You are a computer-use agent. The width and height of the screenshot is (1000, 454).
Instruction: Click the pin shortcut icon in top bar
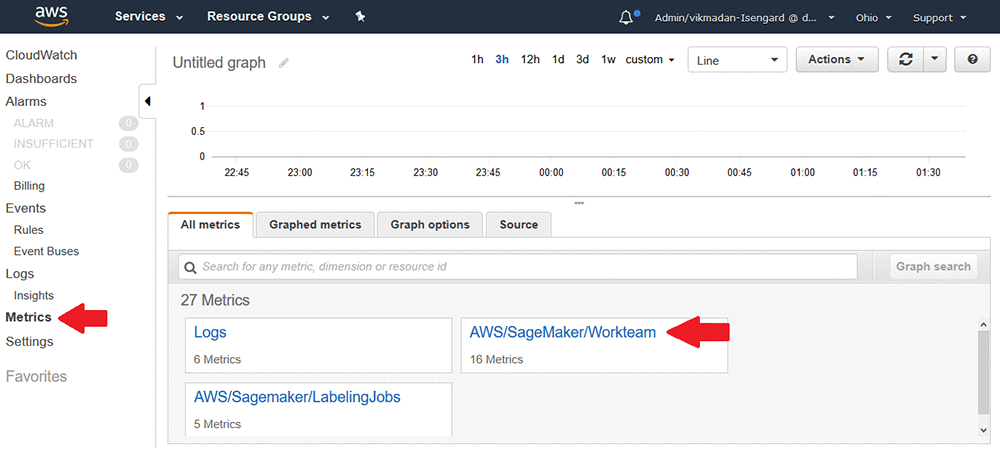[360, 17]
